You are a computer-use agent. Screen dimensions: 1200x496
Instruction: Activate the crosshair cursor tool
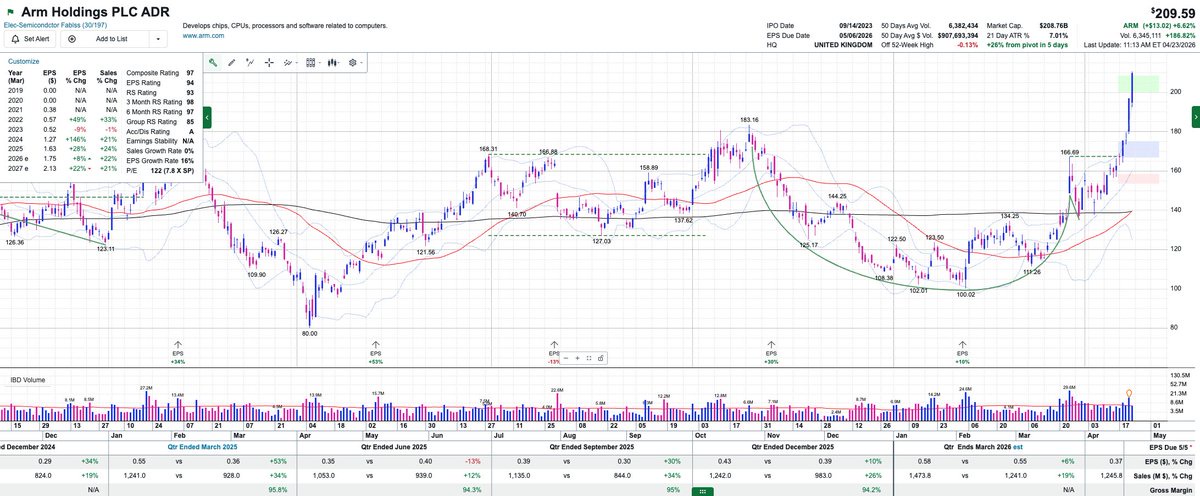(269, 62)
